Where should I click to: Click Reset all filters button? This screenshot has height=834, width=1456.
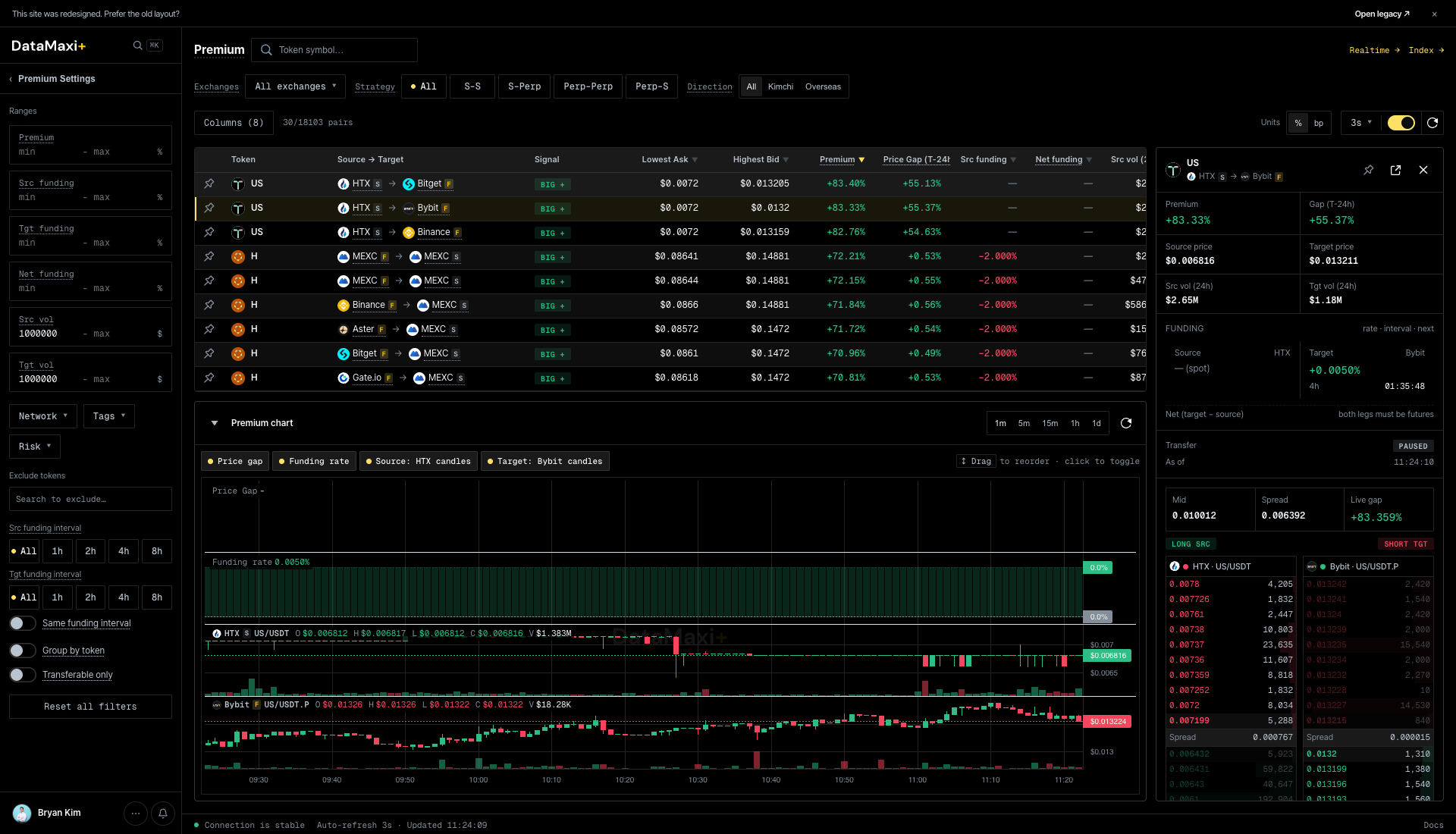point(90,707)
